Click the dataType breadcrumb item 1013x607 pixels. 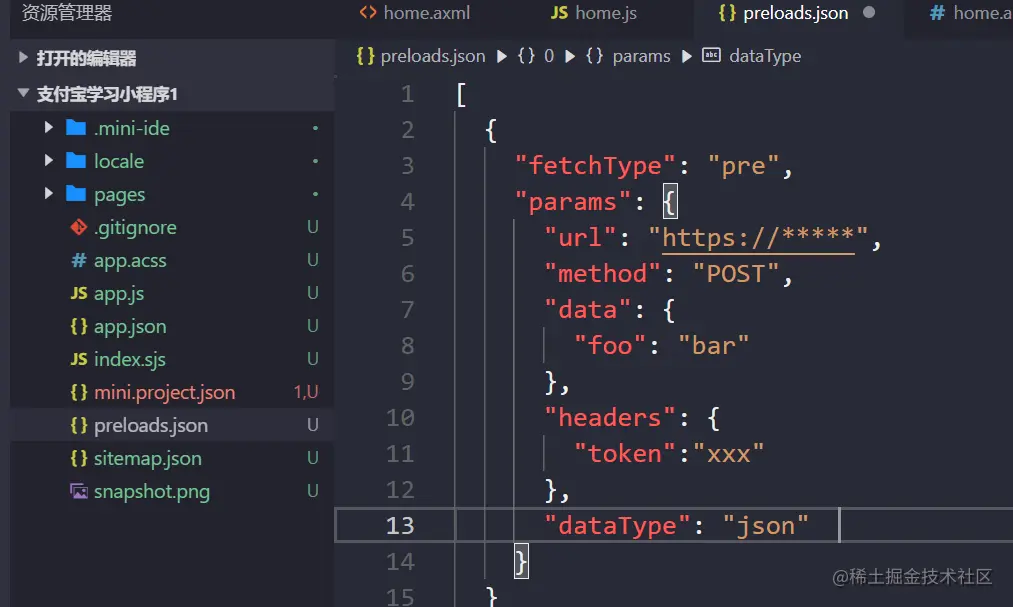tap(765, 56)
